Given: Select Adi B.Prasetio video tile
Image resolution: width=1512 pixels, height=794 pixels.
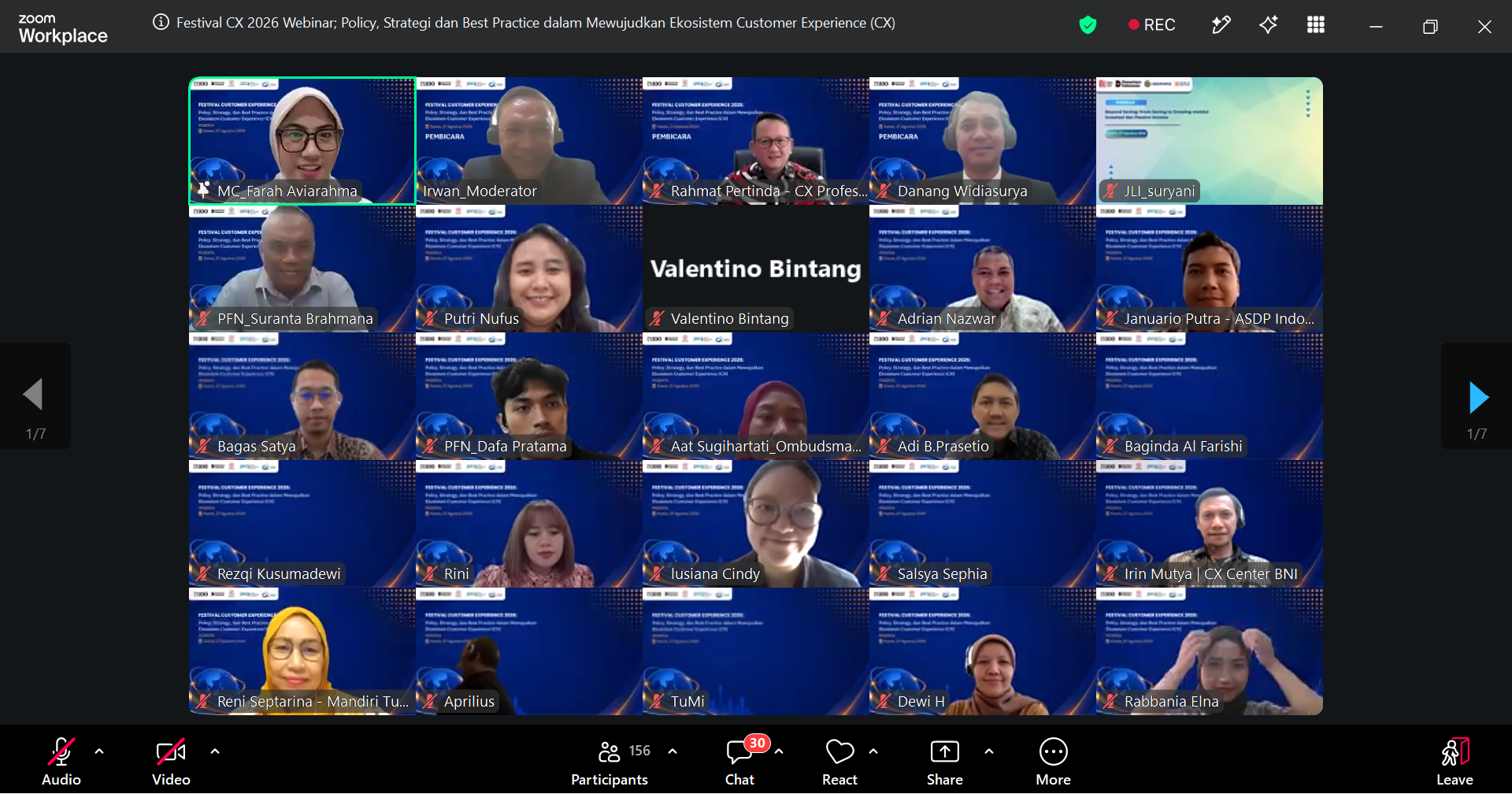Looking at the screenshot, I should (983, 396).
